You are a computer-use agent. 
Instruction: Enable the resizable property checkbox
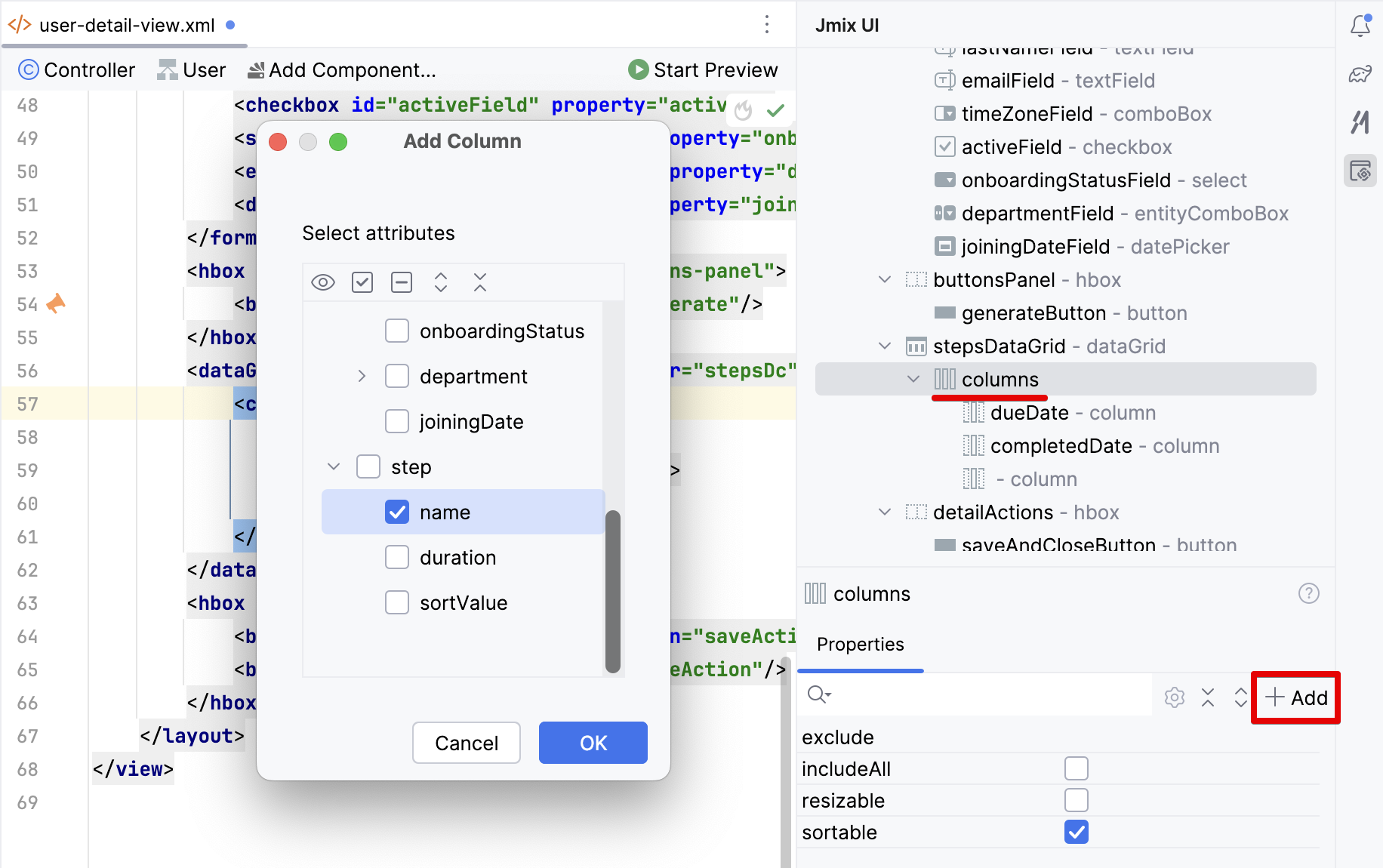coord(1076,800)
